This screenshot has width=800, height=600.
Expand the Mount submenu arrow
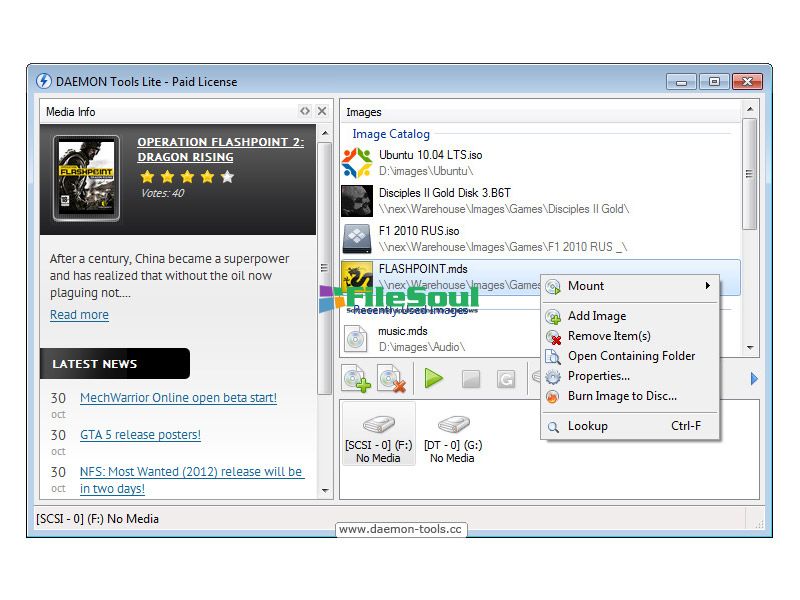pyautogui.click(x=708, y=286)
